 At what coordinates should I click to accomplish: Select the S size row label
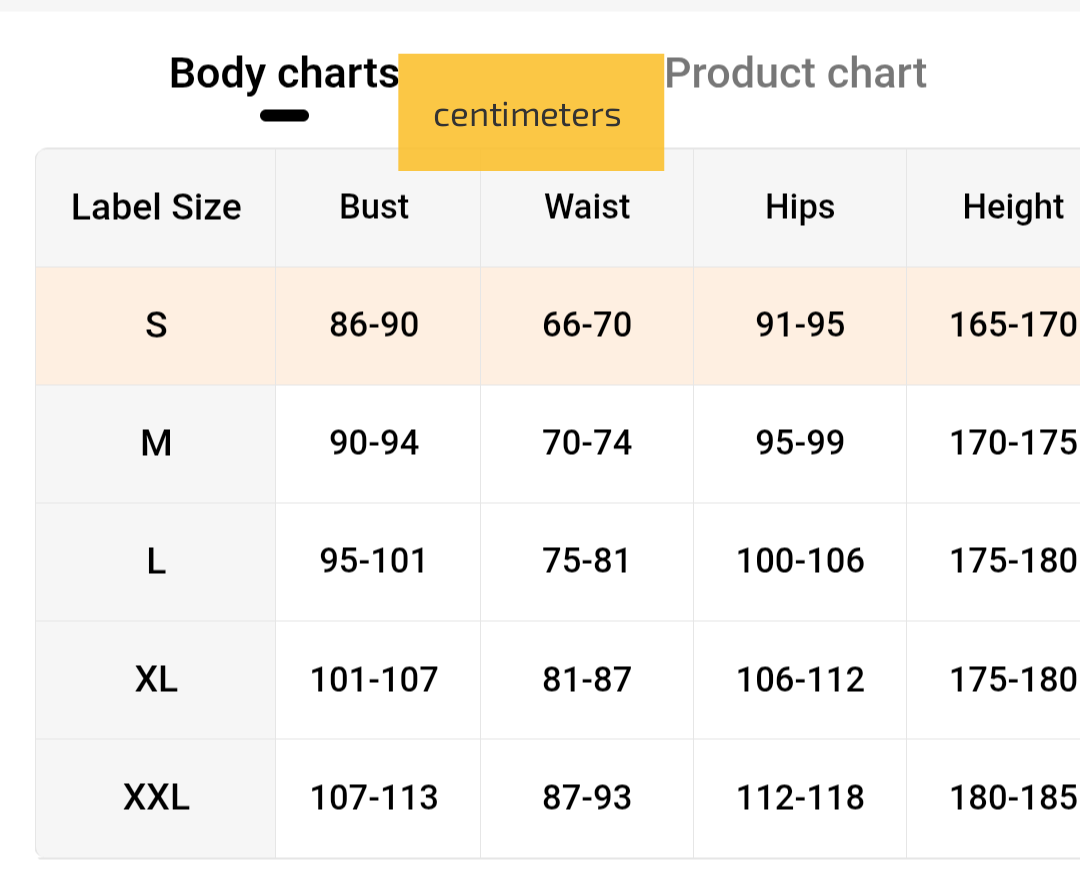156,325
